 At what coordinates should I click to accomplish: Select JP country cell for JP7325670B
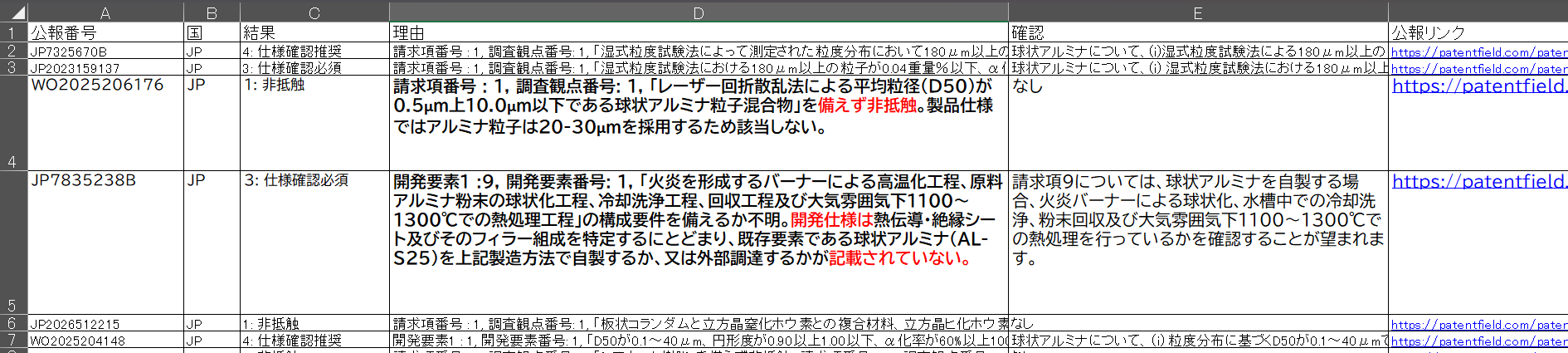[212, 51]
